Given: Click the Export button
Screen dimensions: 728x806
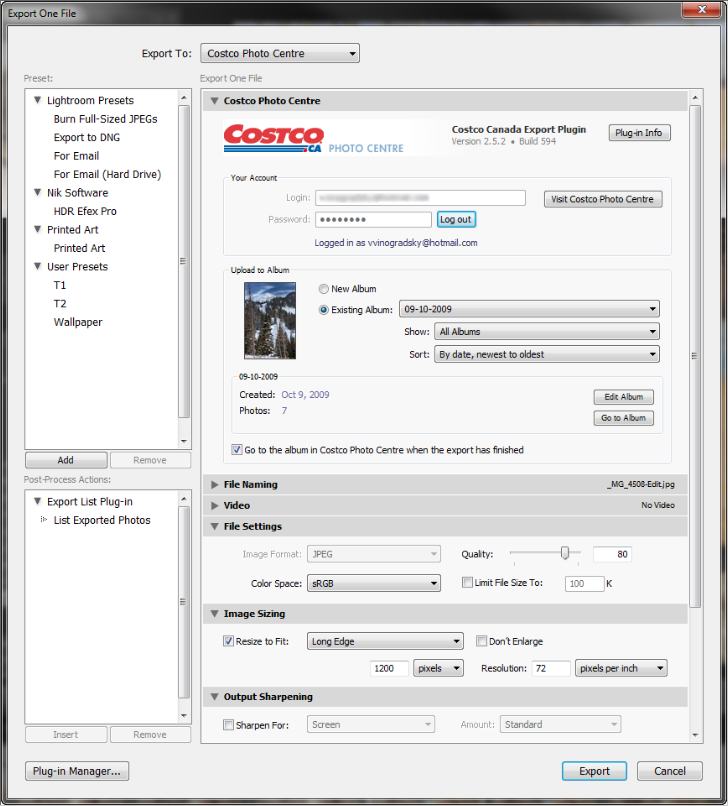Looking at the screenshot, I should coord(594,771).
